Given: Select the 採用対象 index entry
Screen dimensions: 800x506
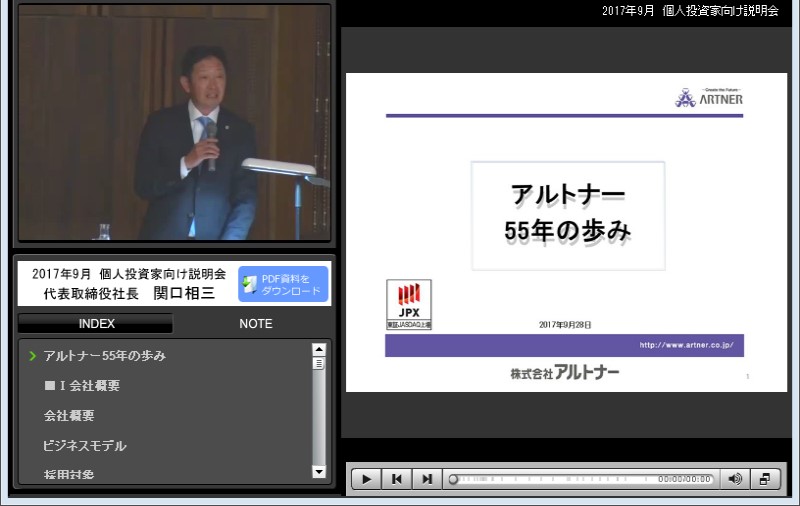Looking at the screenshot, I should click(x=69, y=474).
